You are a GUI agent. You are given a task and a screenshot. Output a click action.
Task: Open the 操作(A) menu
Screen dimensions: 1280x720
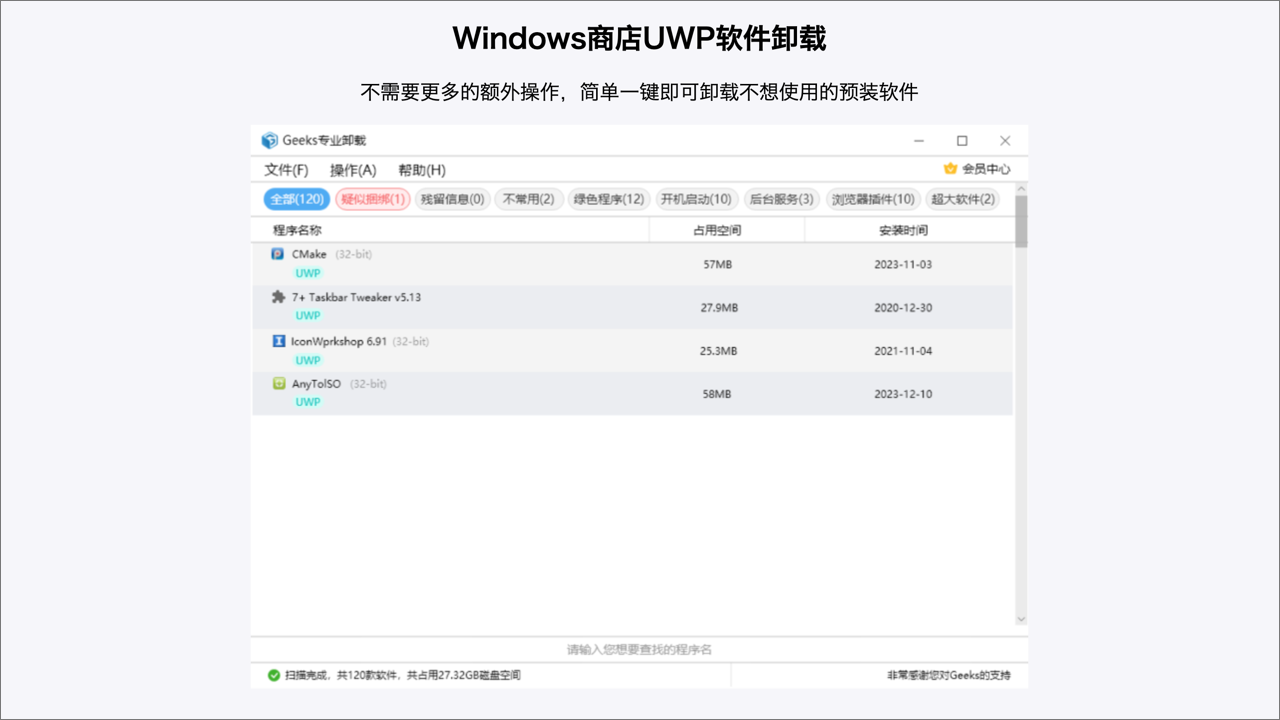(x=352, y=169)
